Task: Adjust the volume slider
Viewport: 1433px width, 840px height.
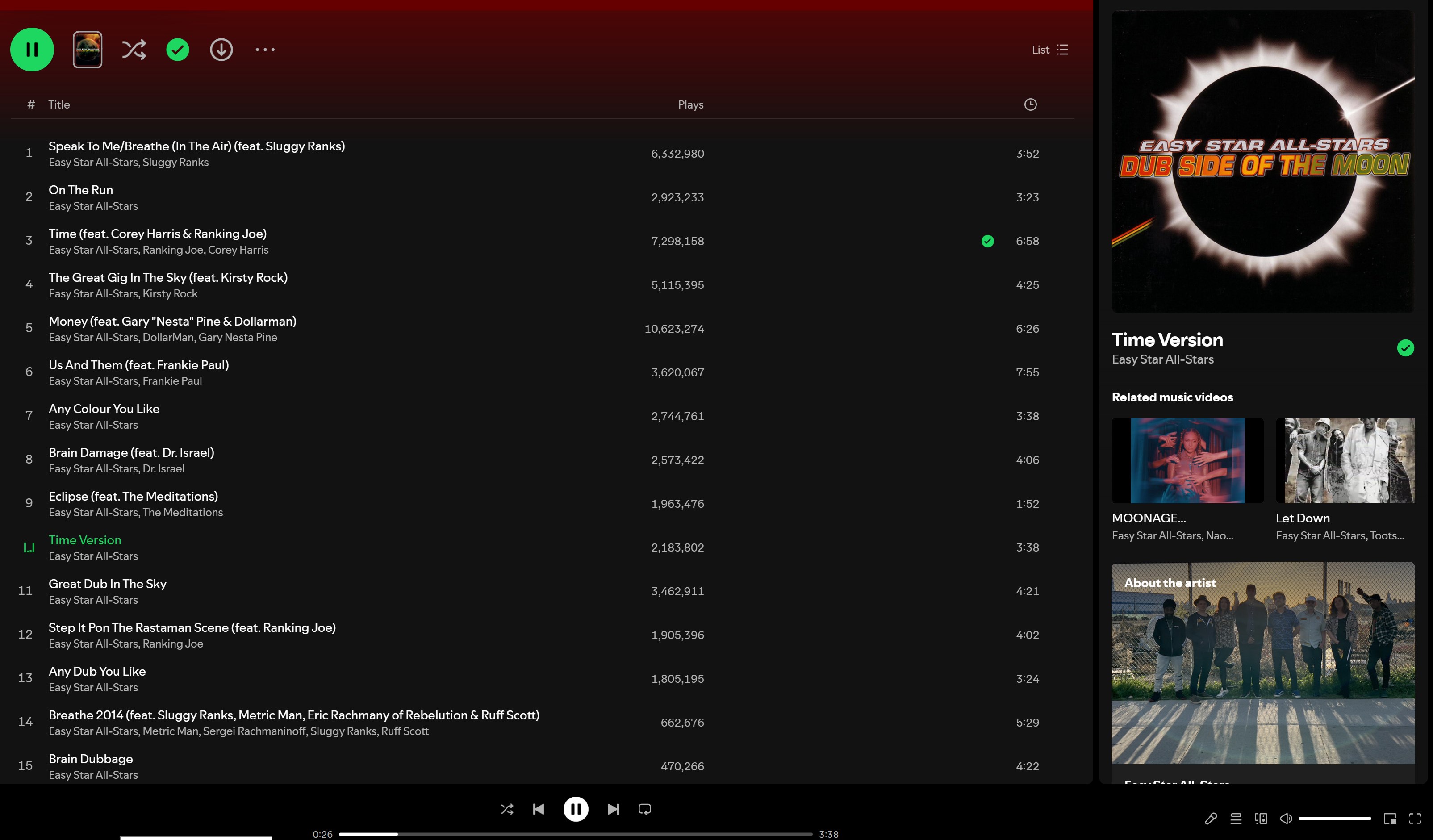Action: tap(1334, 819)
